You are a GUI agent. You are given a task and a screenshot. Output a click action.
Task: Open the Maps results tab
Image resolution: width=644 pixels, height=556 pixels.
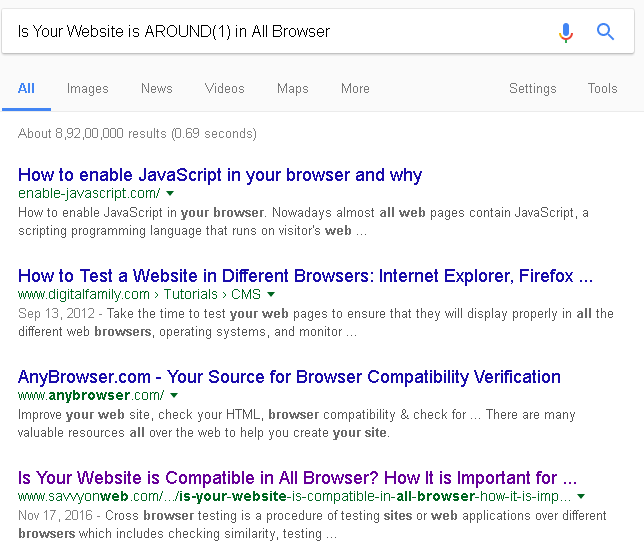tap(292, 88)
